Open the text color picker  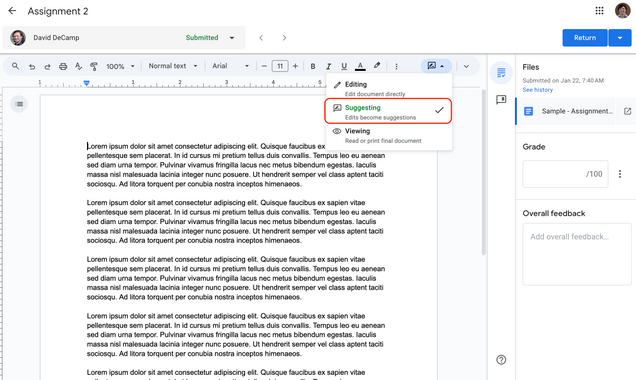click(x=360, y=66)
